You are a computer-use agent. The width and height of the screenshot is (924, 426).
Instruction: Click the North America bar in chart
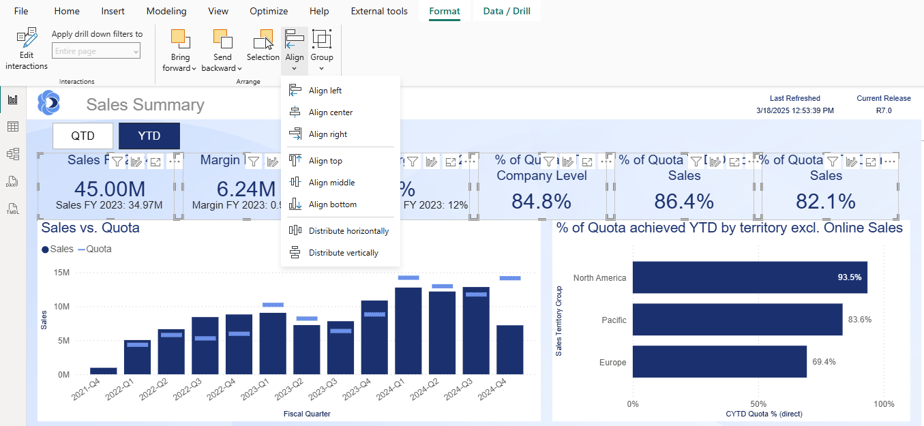(x=749, y=277)
